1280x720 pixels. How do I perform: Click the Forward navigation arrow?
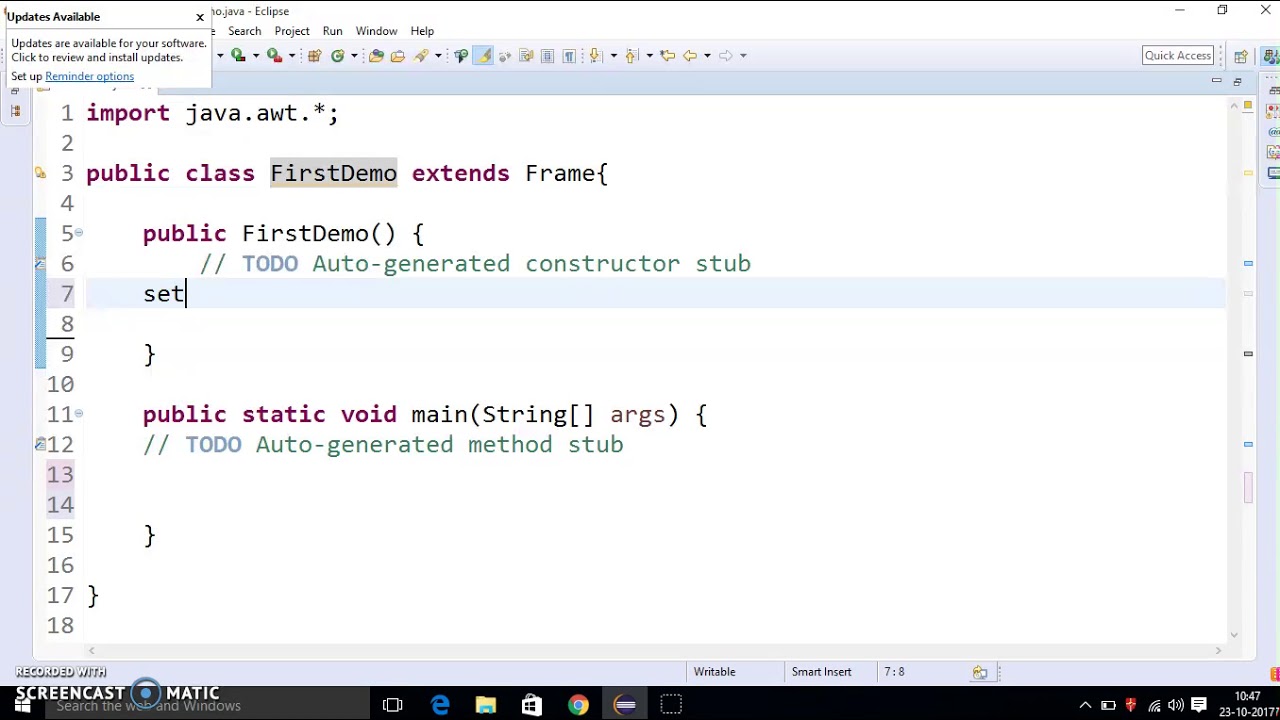pos(725,55)
